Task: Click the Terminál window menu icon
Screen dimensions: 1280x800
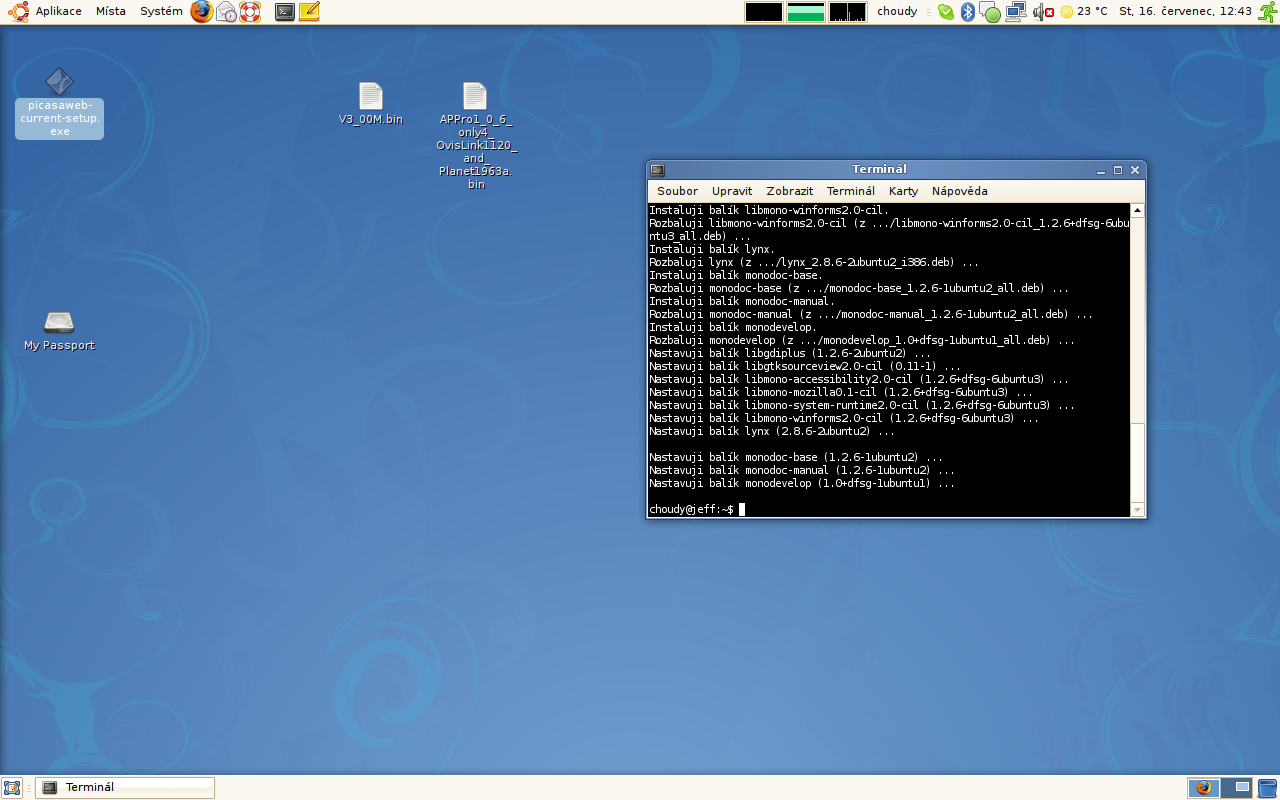Action: click(x=657, y=170)
